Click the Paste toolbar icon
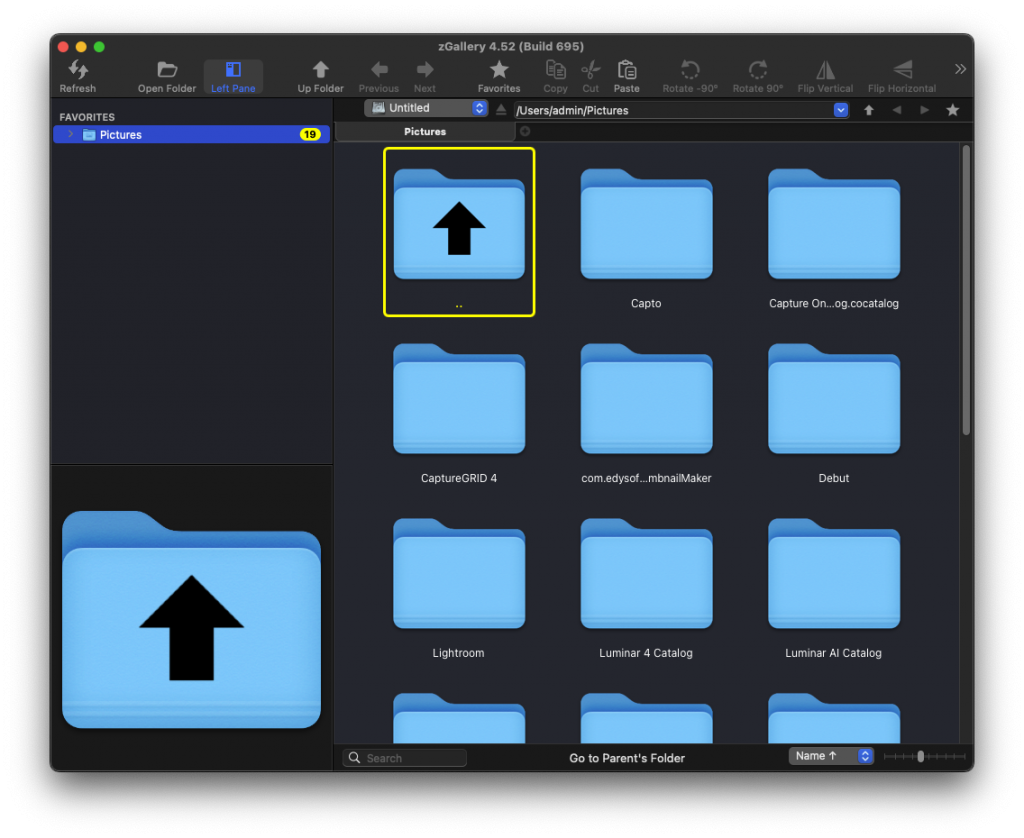The height and width of the screenshot is (838, 1024). pyautogui.click(x=626, y=69)
